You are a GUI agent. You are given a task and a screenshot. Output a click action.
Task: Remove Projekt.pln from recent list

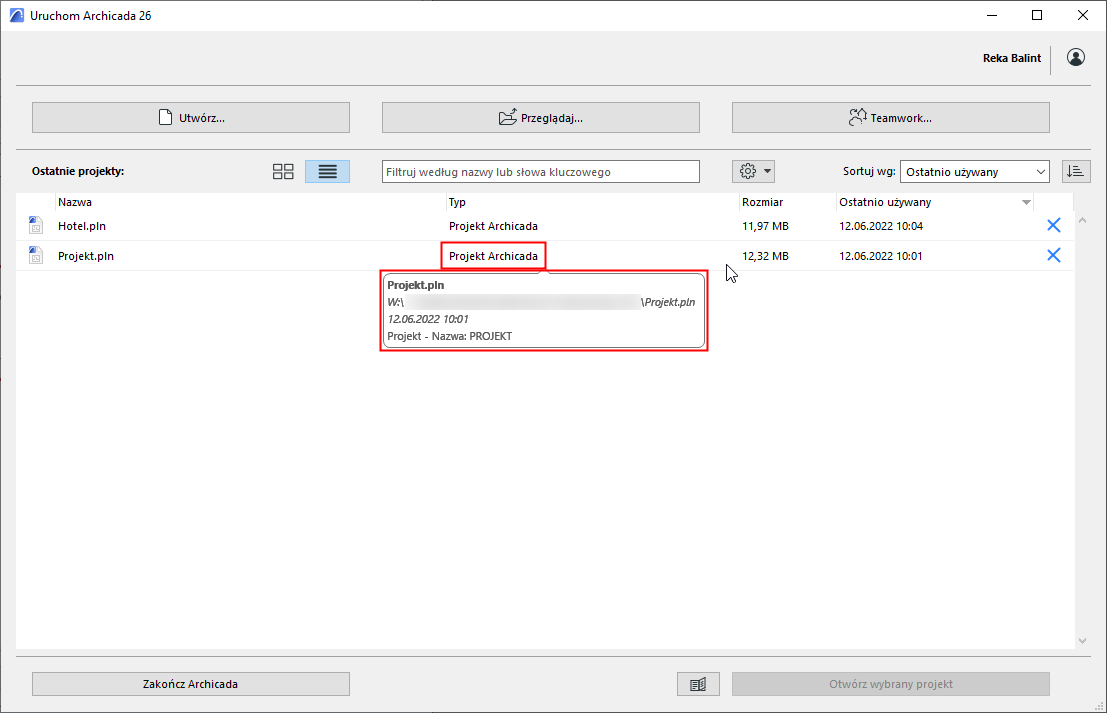click(x=1053, y=255)
